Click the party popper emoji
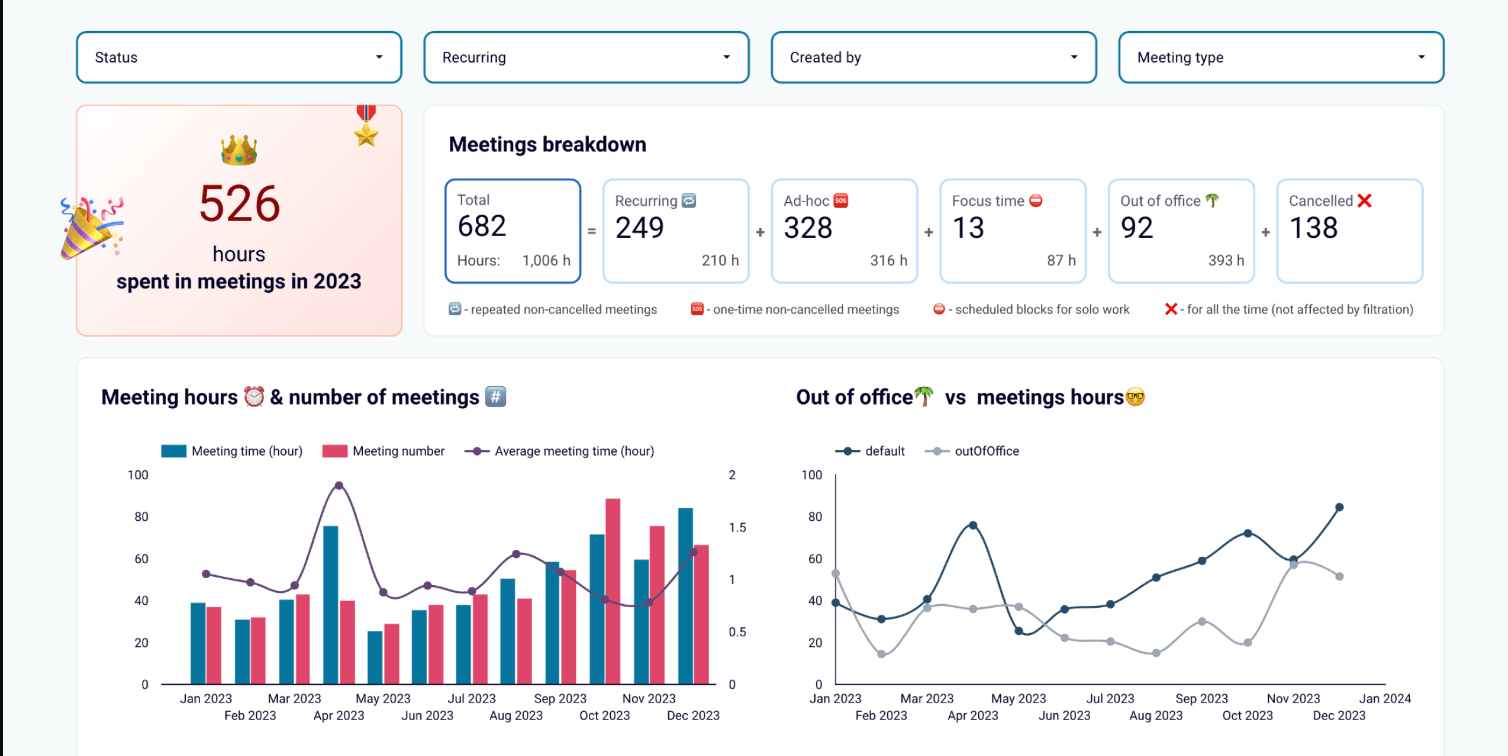 pyautogui.click(x=88, y=228)
